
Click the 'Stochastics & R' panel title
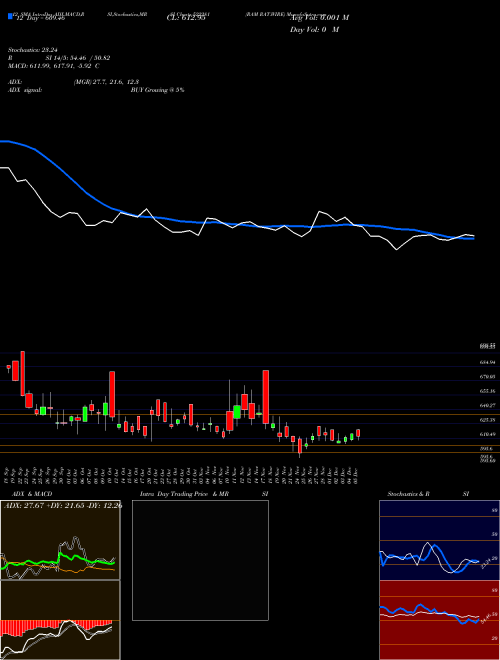pos(408,494)
